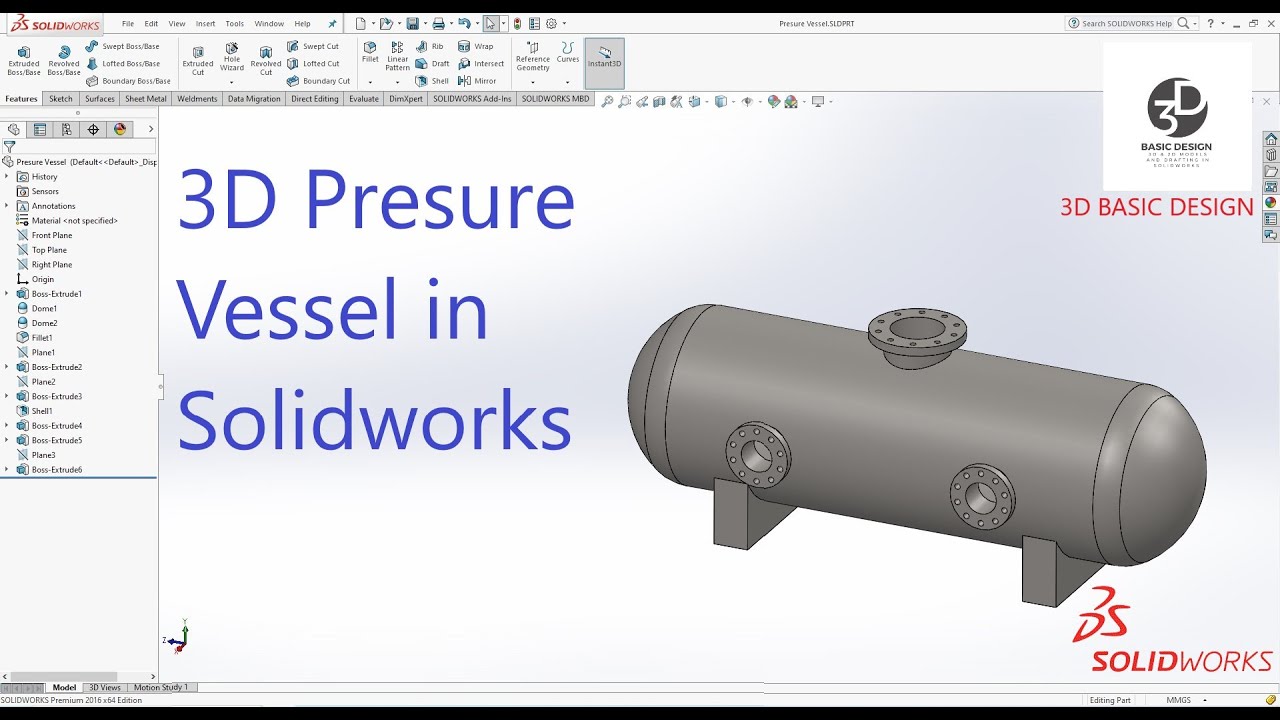Image resolution: width=1280 pixels, height=720 pixels.
Task: Open the Edit Appearance icon in the view toolbar
Action: tap(773, 101)
